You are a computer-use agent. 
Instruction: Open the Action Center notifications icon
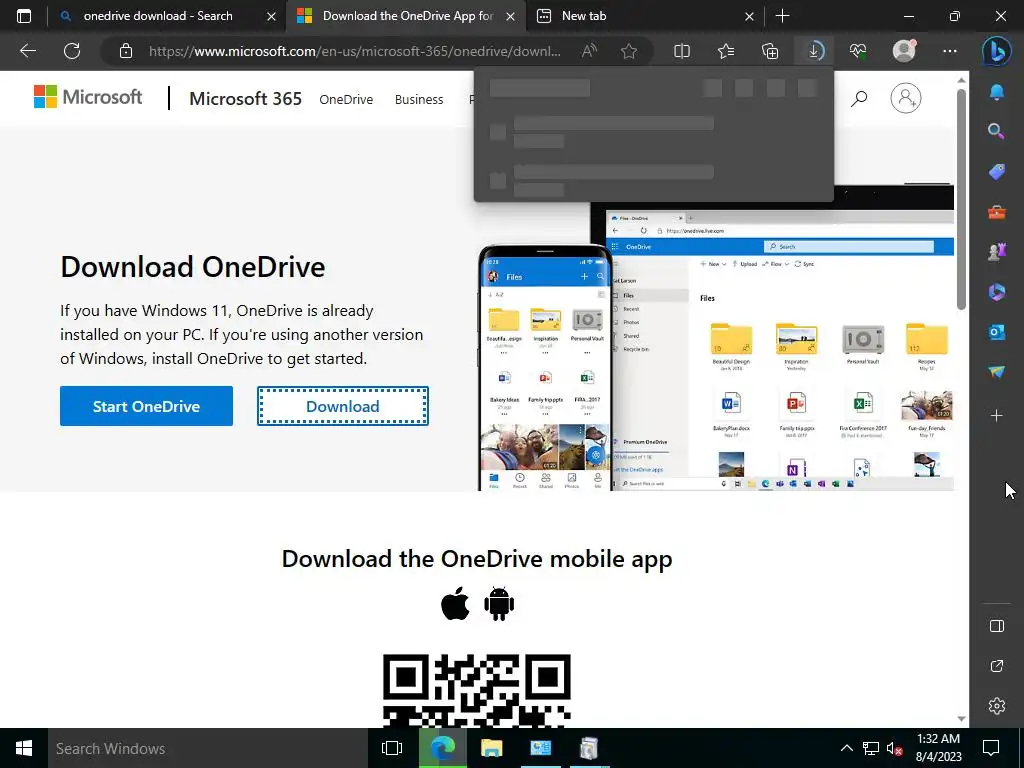click(x=991, y=748)
